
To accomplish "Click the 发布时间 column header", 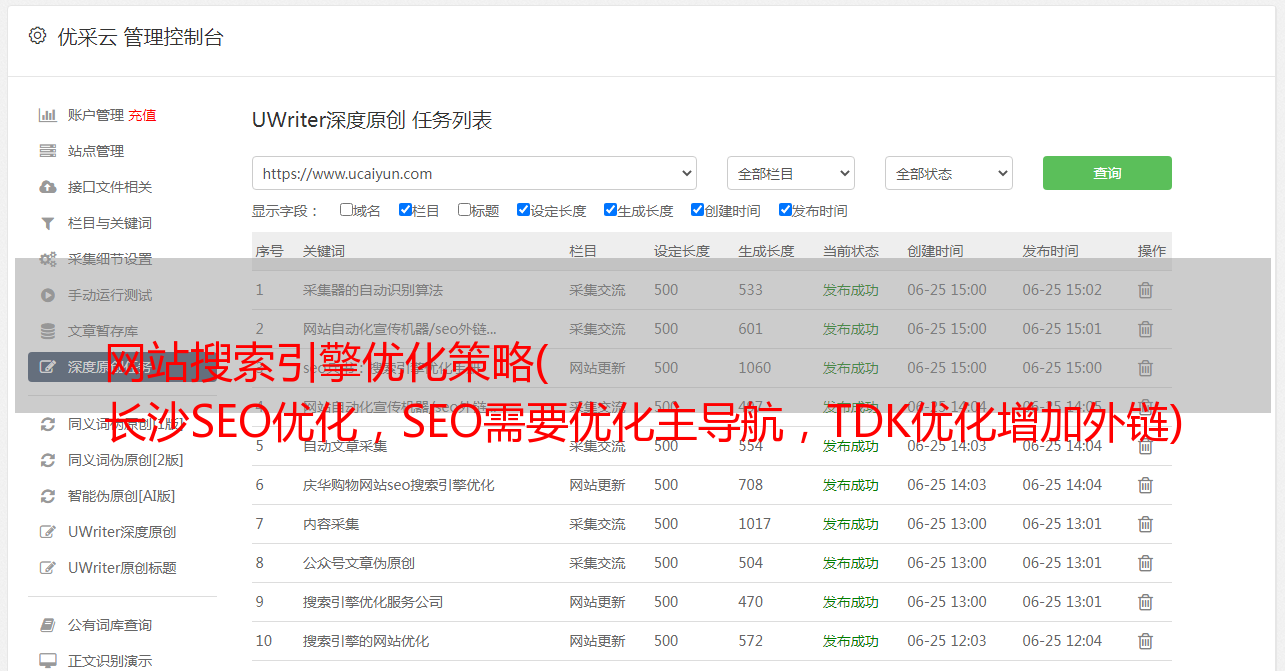I will pos(1050,251).
